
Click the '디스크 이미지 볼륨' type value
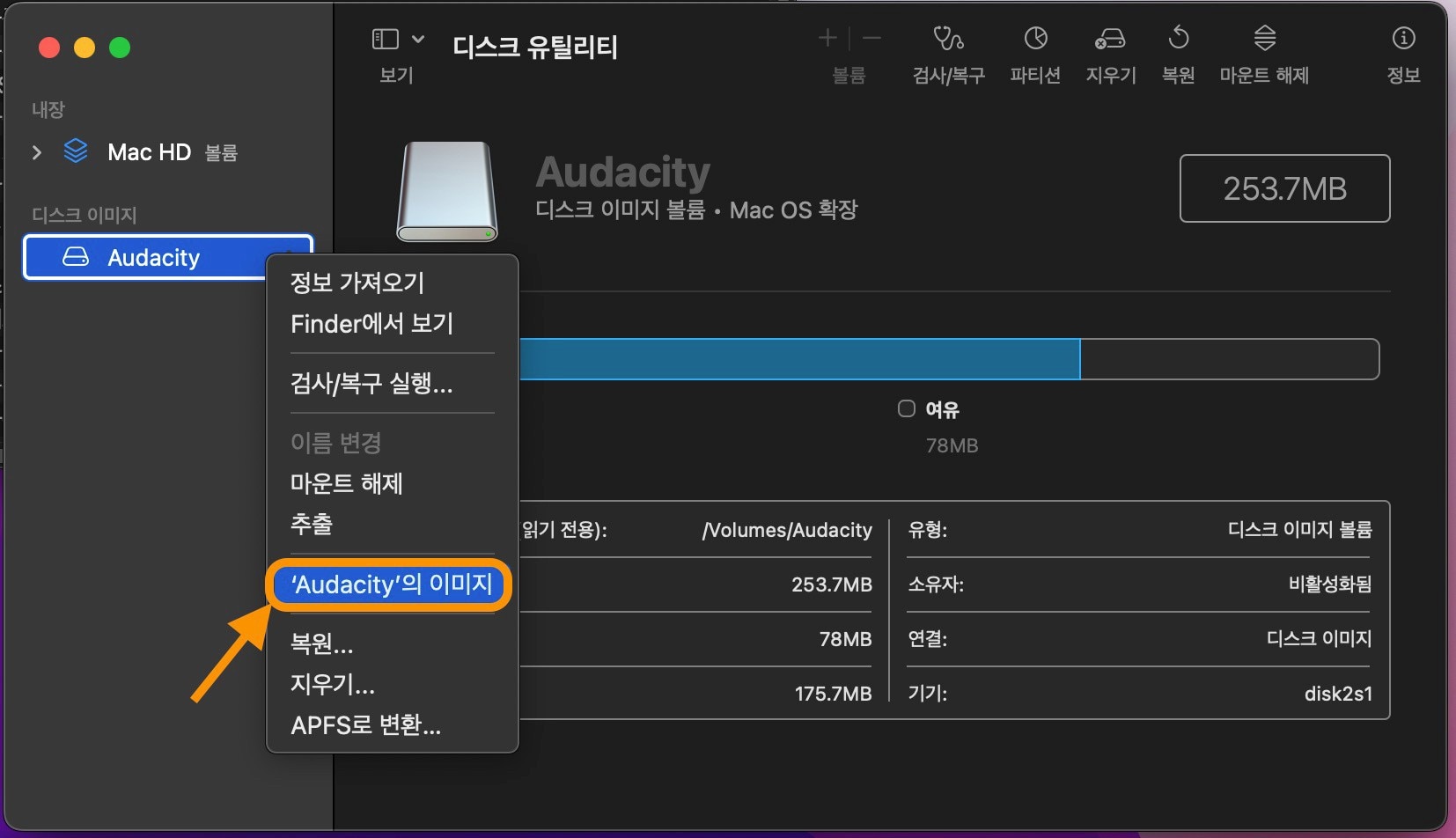1299,530
